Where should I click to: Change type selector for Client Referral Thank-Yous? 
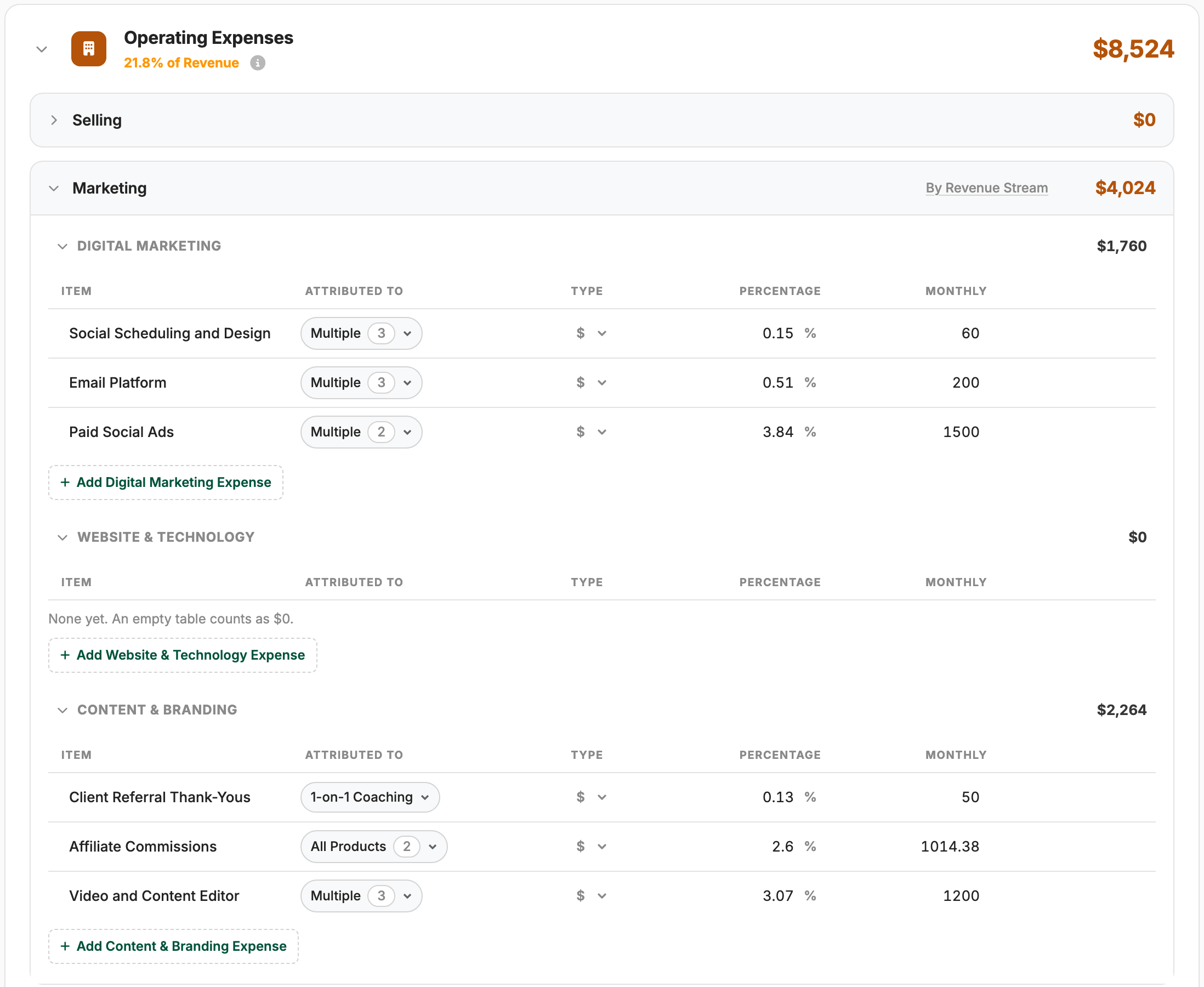pyautogui.click(x=591, y=797)
